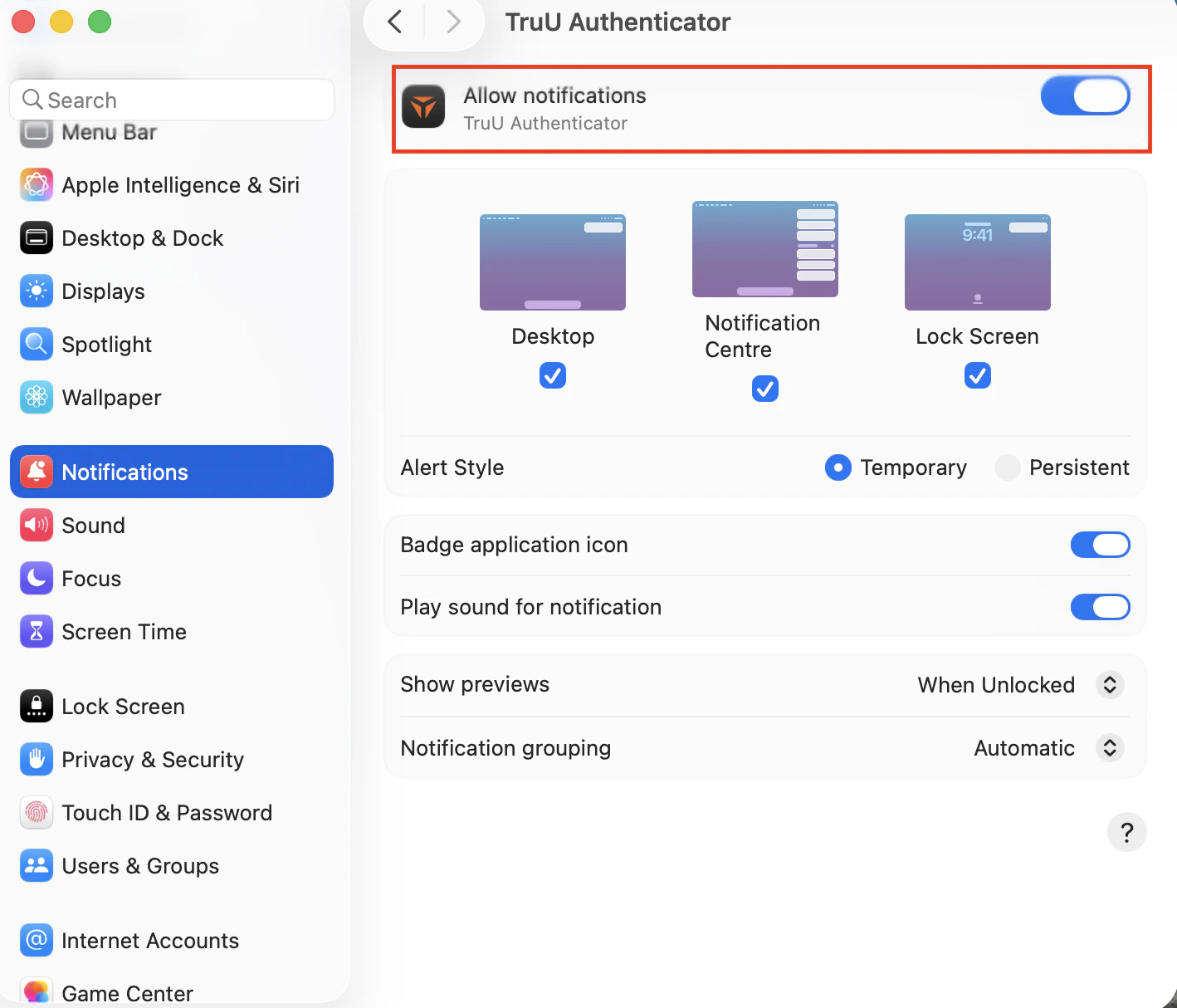Turn off Play sound for notification switch

(1101, 607)
